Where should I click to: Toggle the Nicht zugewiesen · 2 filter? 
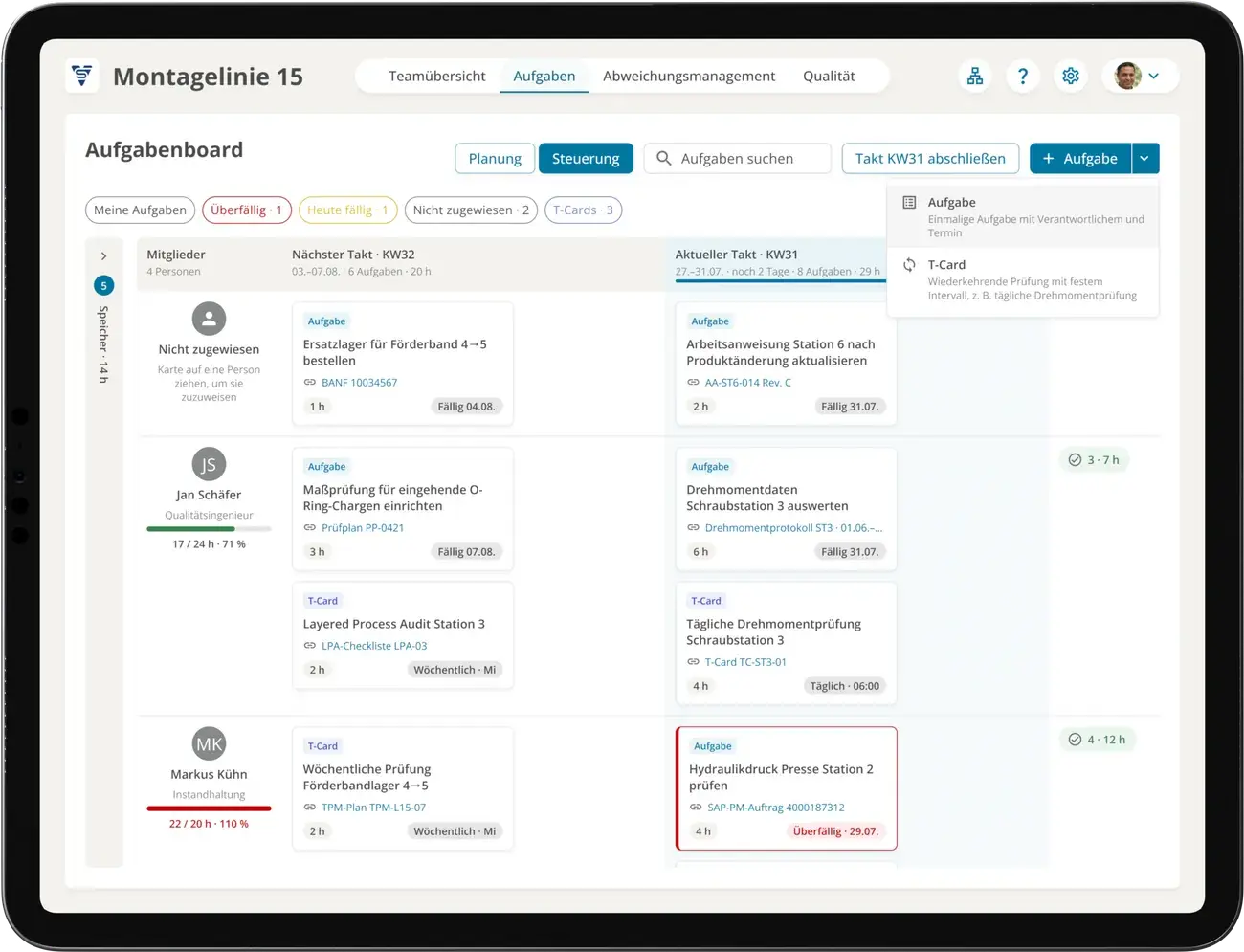471,210
